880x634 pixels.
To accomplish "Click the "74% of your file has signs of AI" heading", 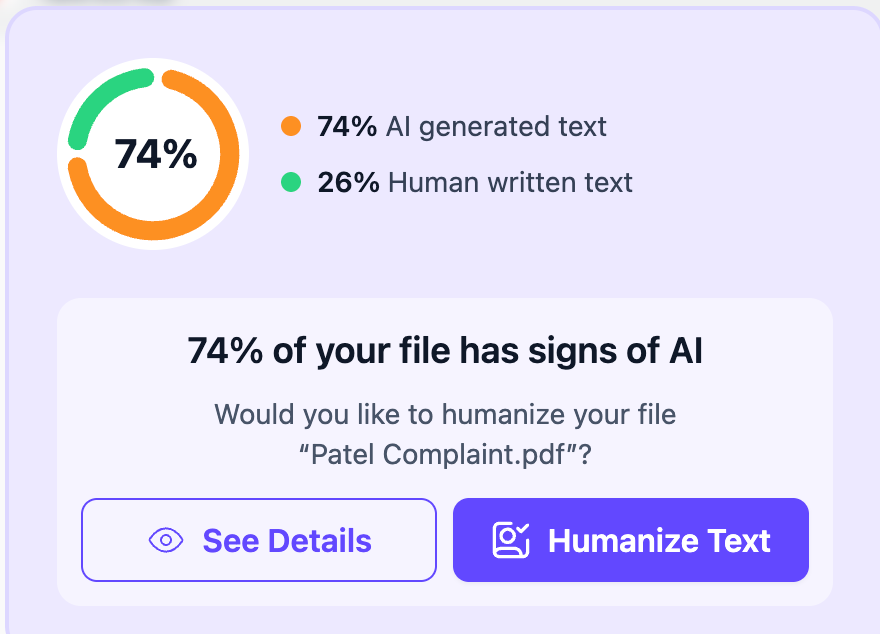I will coord(445,352).
